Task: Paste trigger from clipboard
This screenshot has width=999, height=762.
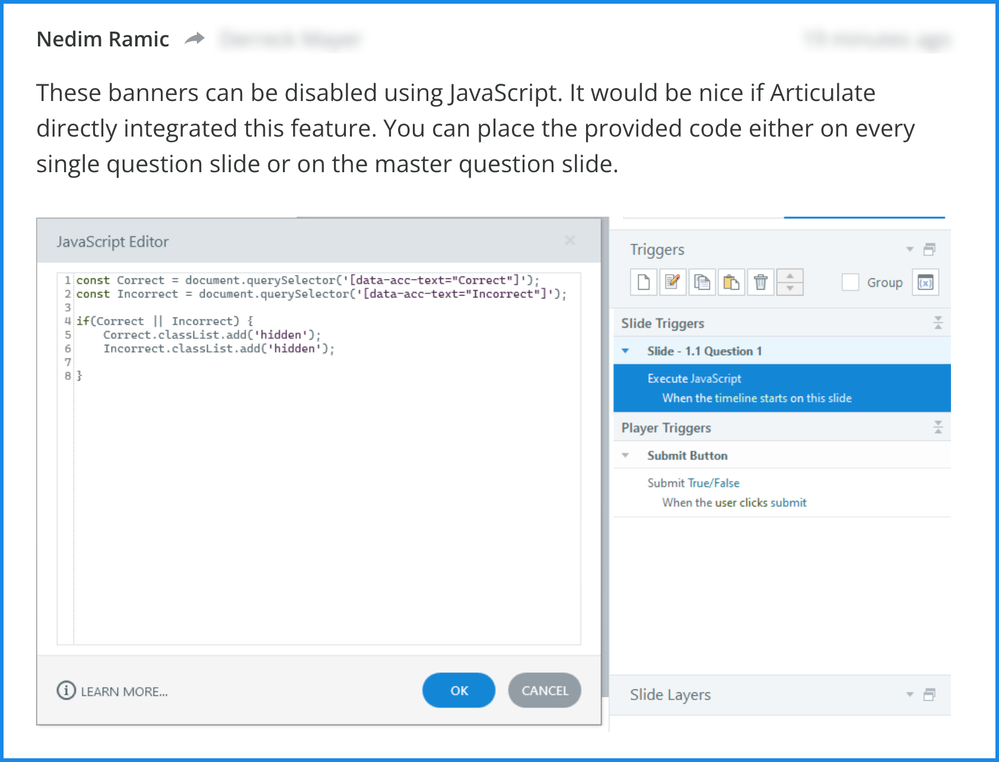Action: click(x=731, y=282)
